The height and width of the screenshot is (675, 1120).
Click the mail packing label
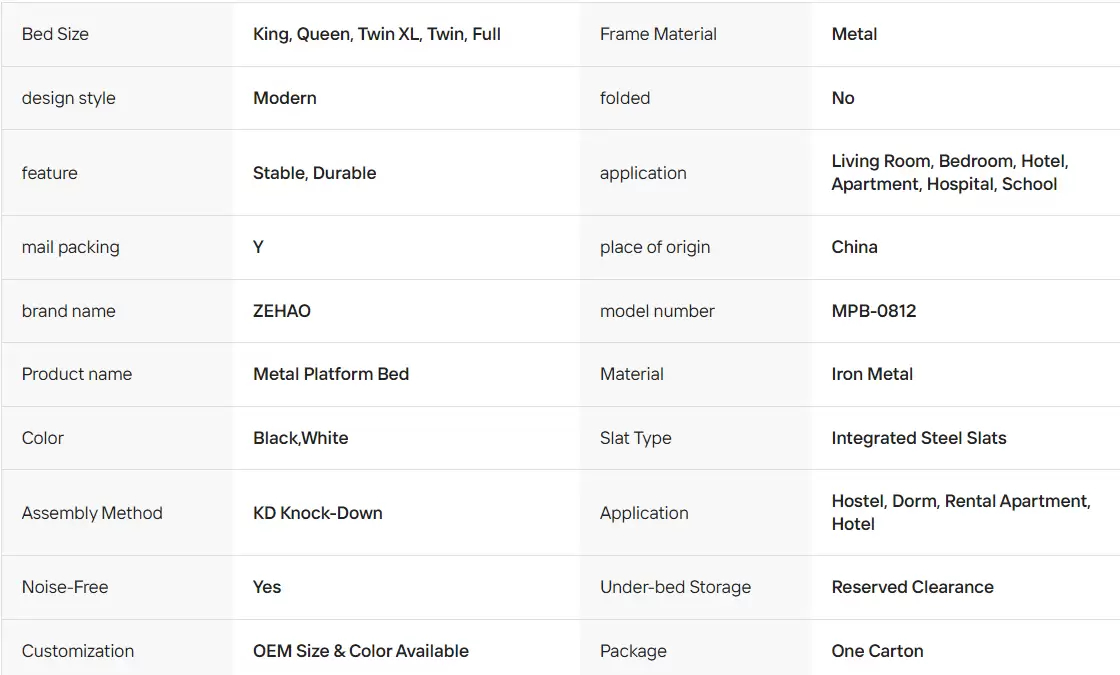click(71, 247)
